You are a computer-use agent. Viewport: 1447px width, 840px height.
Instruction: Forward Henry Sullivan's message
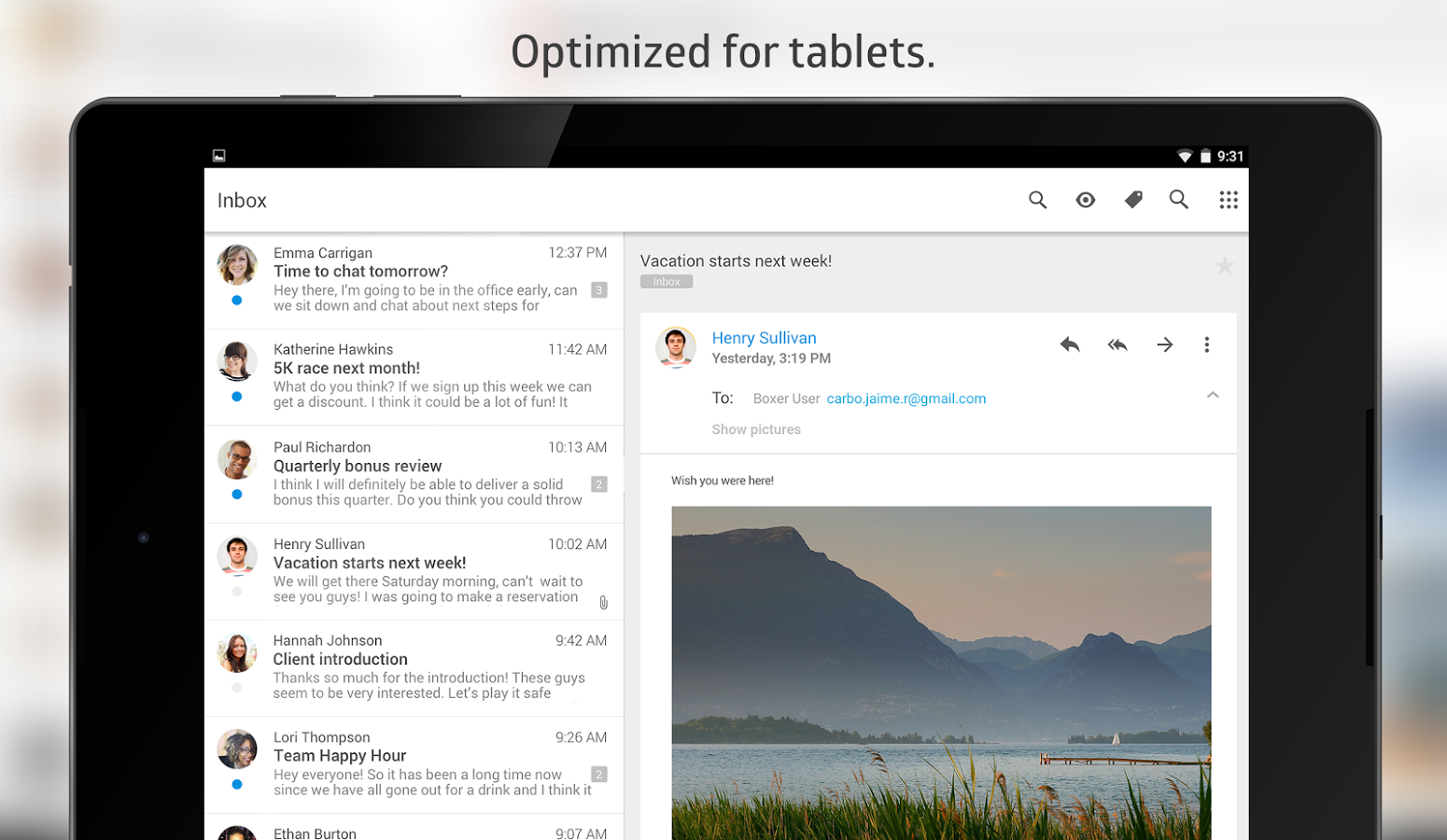[x=1165, y=344]
